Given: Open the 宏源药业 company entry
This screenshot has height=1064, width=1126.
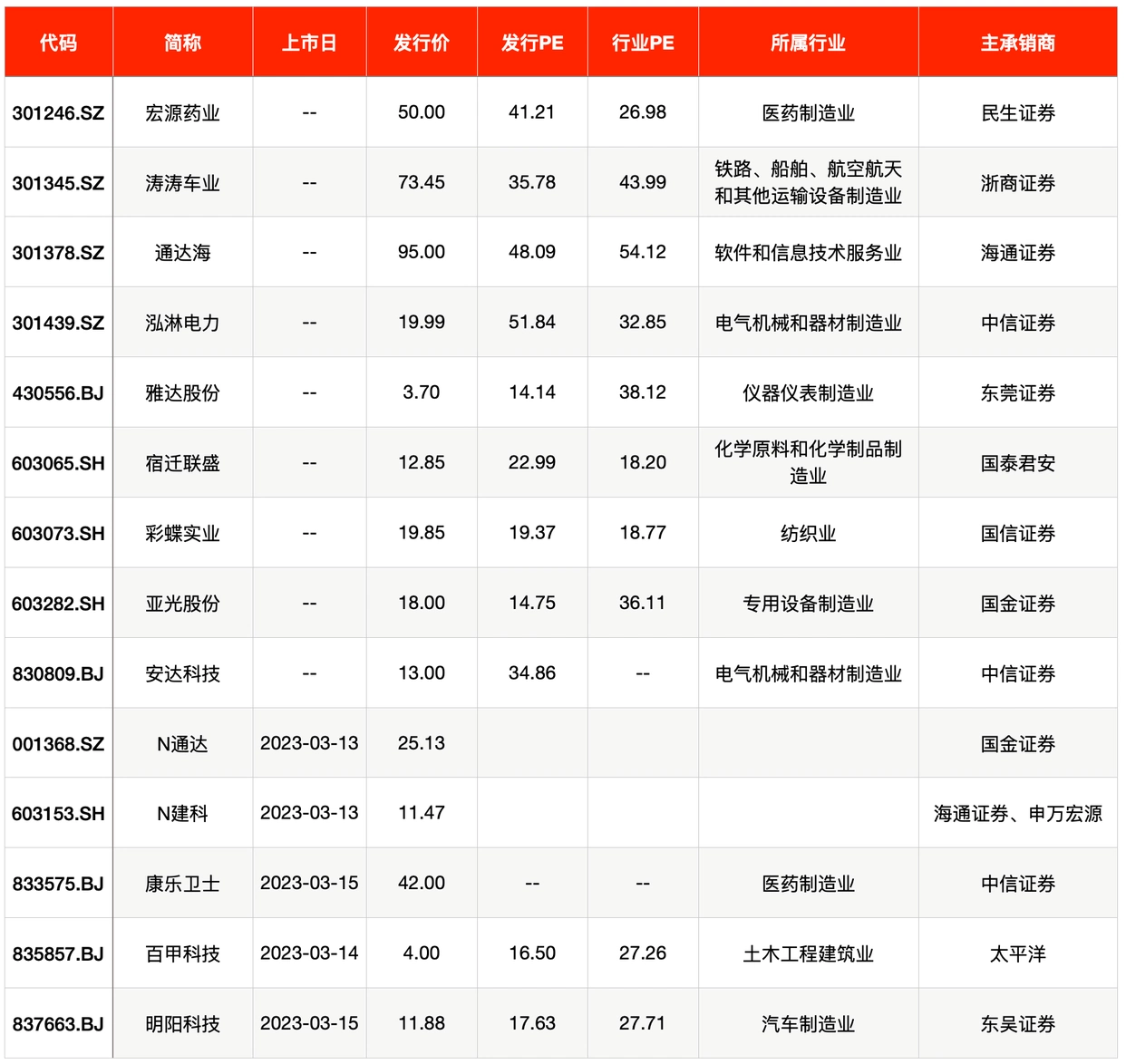Looking at the screenshot, I should click(x=181, y=112).
